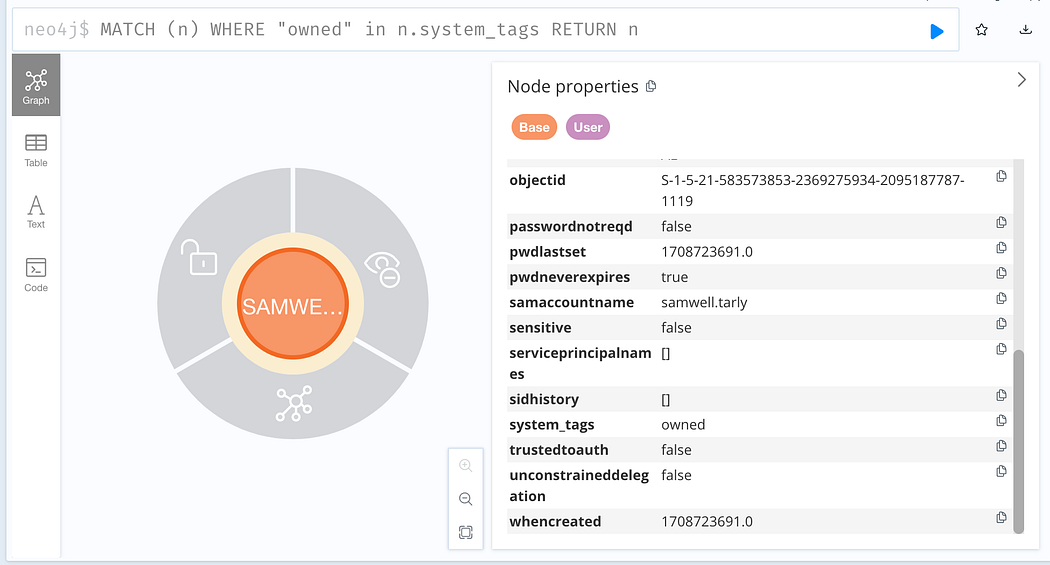The width and height of the screenshot is (1050, 565).
Task: Select the SAMWE... orange node
Action: pos(293,304)
